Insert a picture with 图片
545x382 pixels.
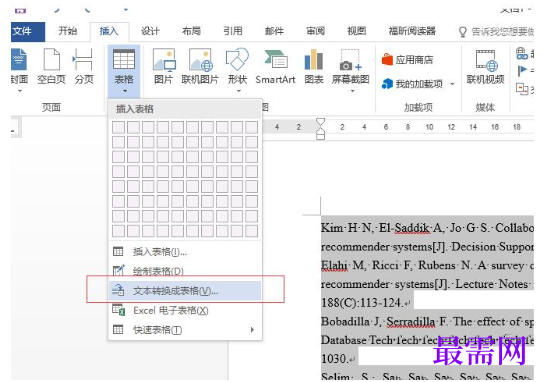pyautogui.click(x=164, y=67)
